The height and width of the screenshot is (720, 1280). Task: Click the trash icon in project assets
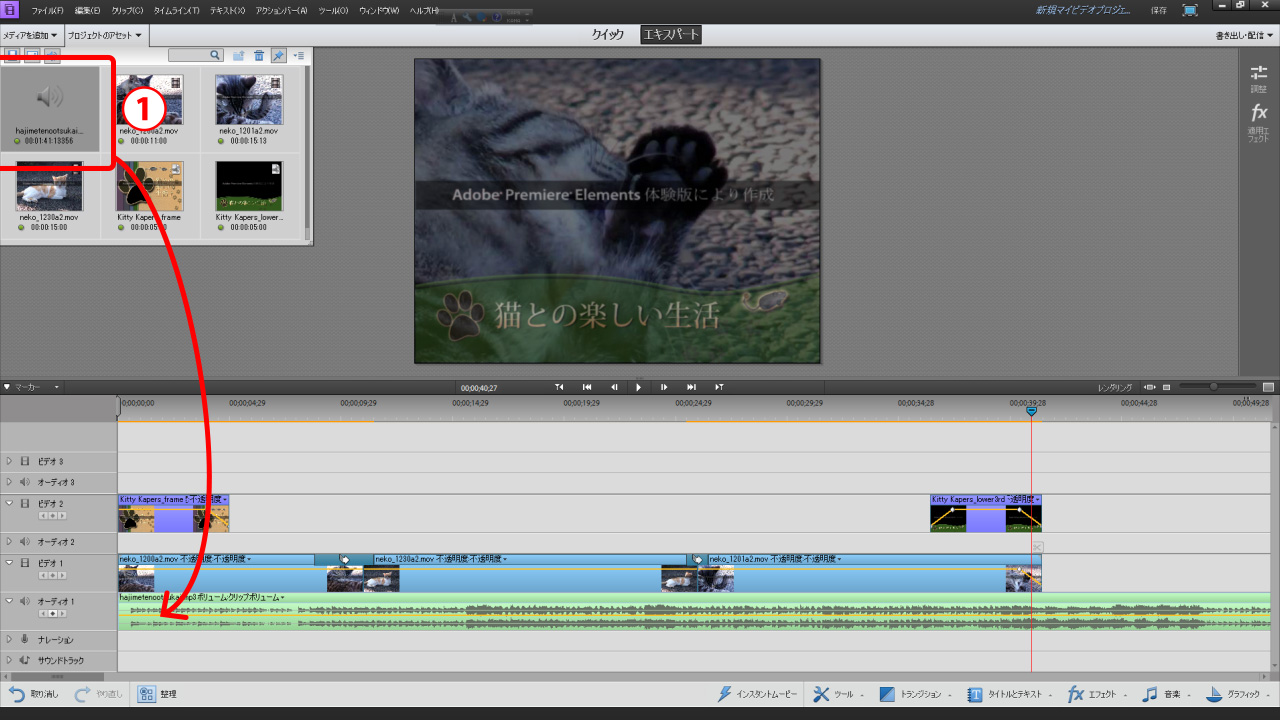pyautogui.click(x=259, y=56)
